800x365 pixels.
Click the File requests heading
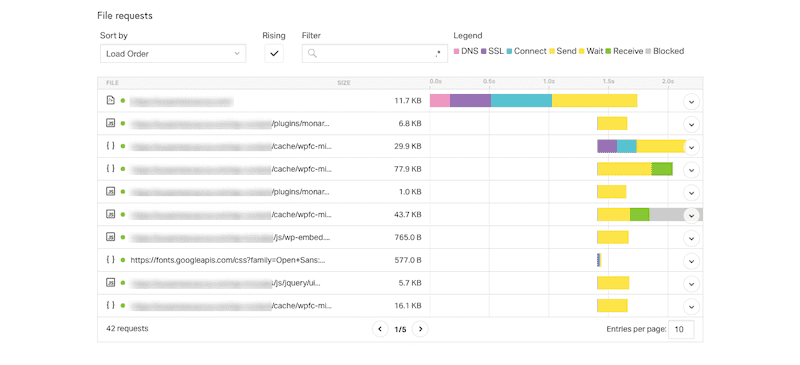(x=125, y=16)
